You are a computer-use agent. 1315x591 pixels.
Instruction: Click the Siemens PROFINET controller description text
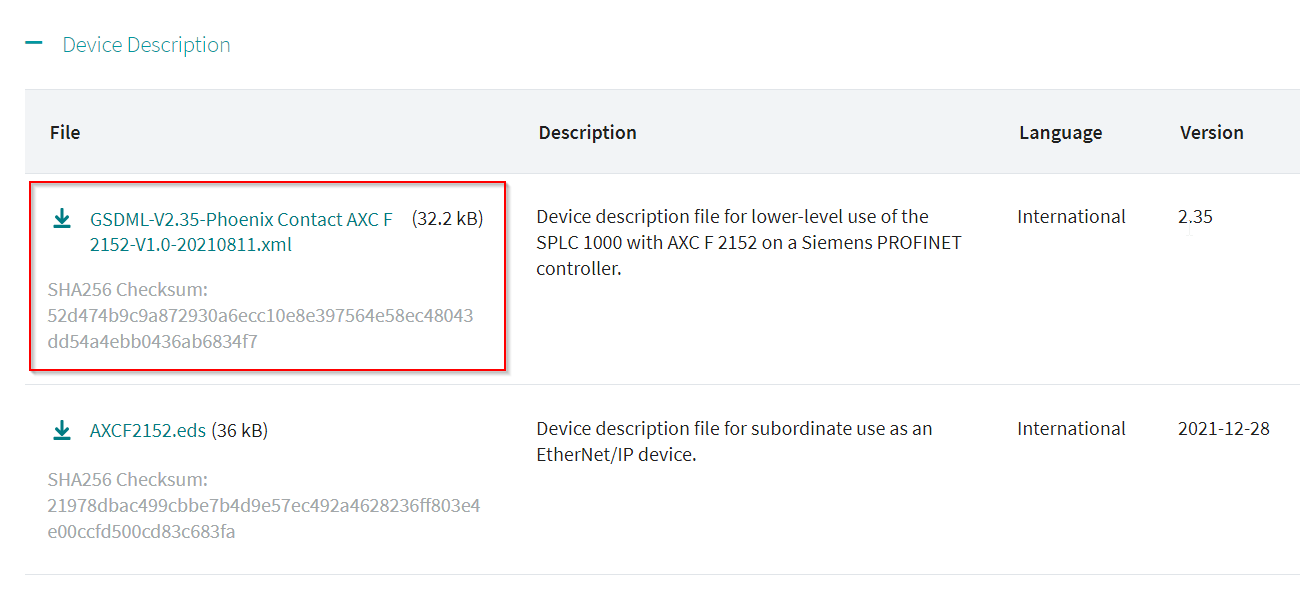pos(749,242)
